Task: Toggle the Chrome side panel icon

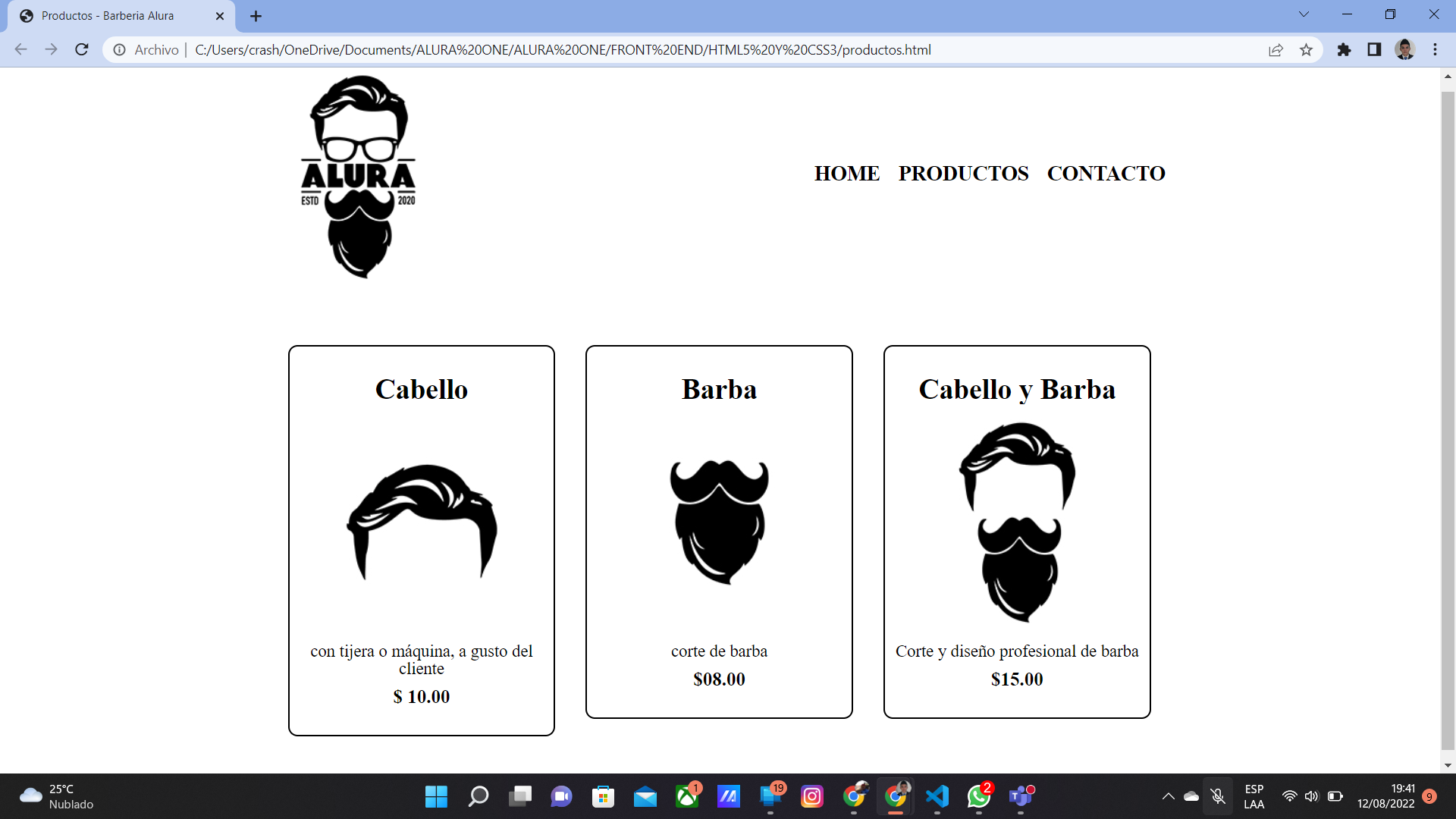Action: pos(1374,49)
